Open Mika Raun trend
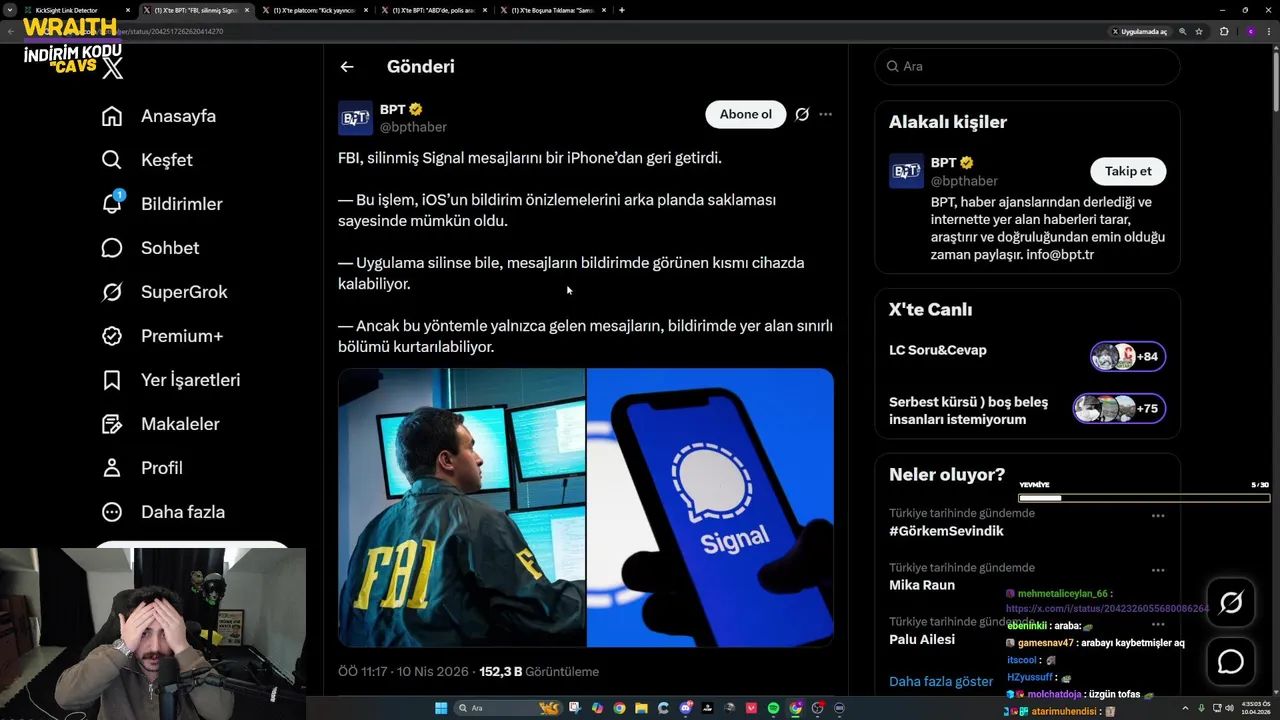 click(x=922, y=585)
